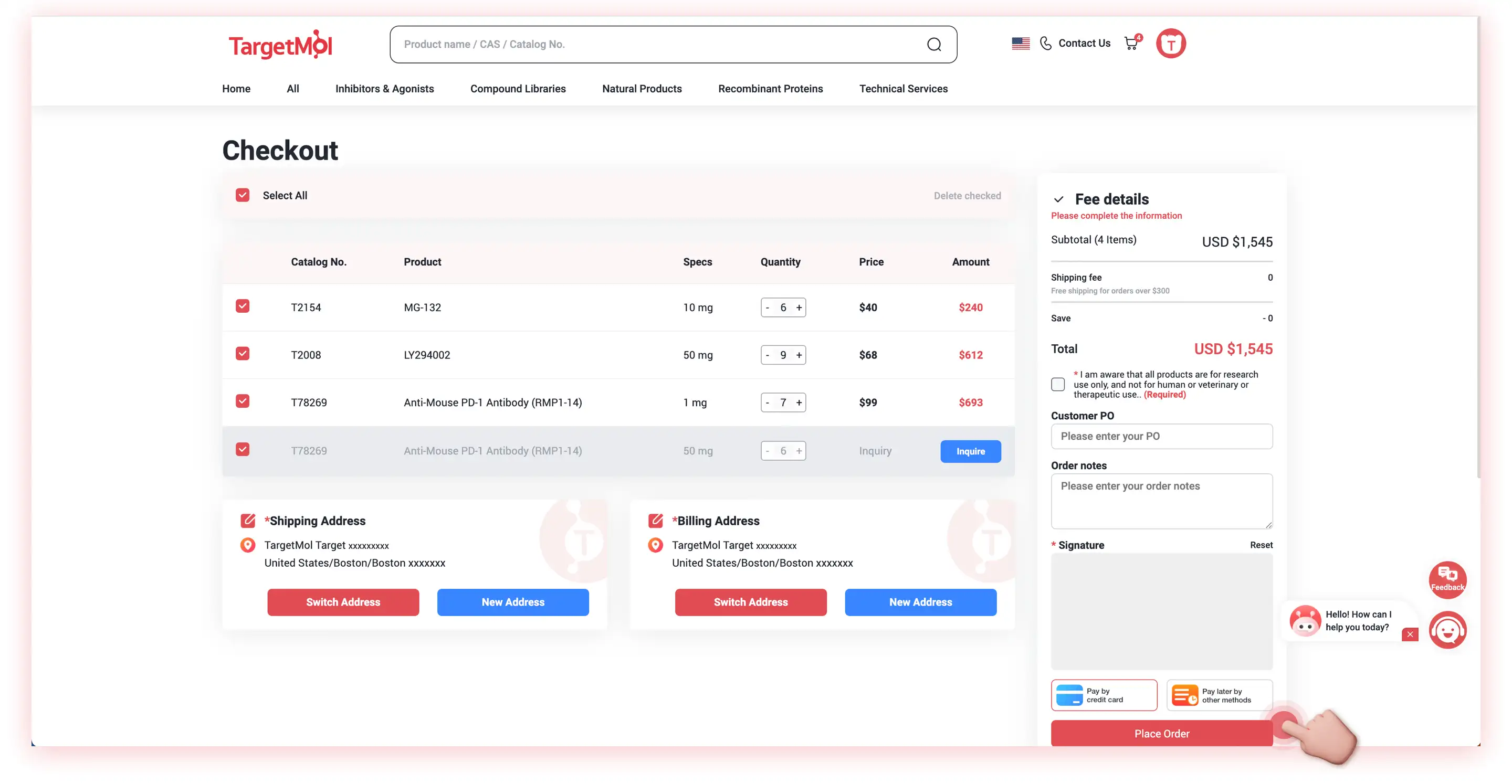The image size is (1512, 784).
Task: Click the user account avatar icon
Action: 1171,43
